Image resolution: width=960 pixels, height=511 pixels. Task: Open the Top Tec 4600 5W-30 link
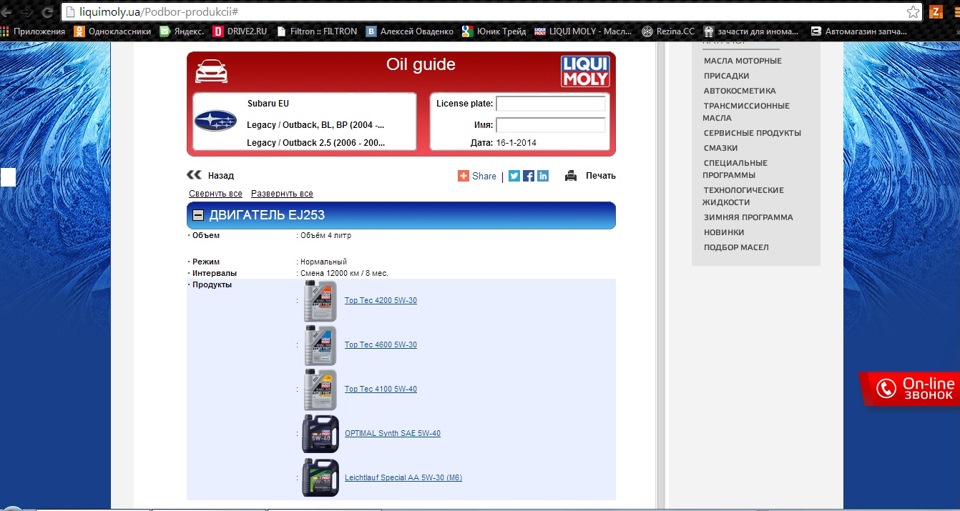point(381,345)
